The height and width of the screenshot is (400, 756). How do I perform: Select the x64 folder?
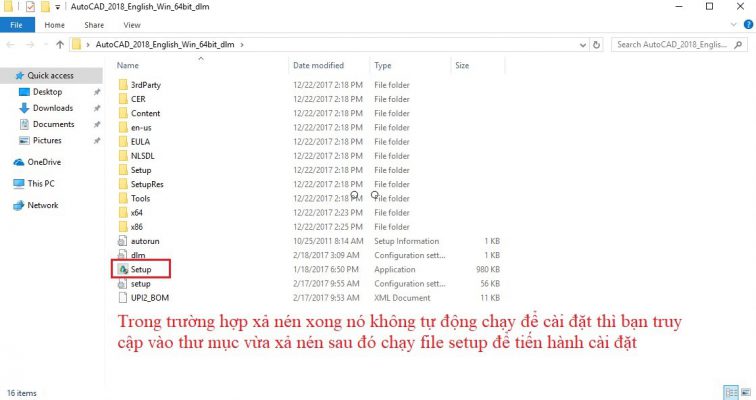(x=137, y=213)
